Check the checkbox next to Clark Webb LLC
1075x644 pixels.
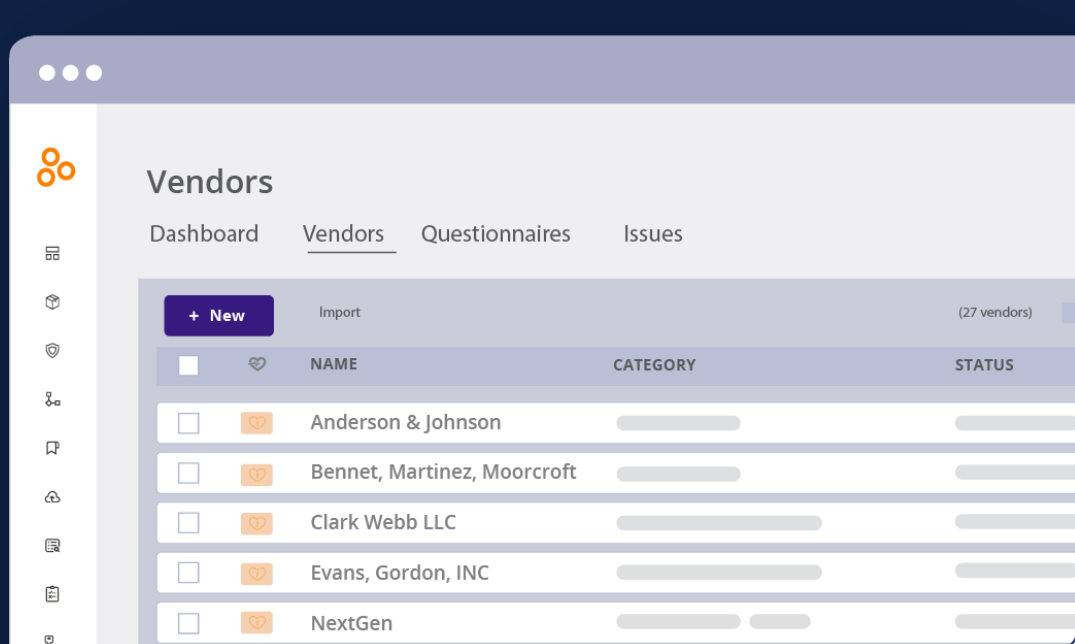pos(188,522)
